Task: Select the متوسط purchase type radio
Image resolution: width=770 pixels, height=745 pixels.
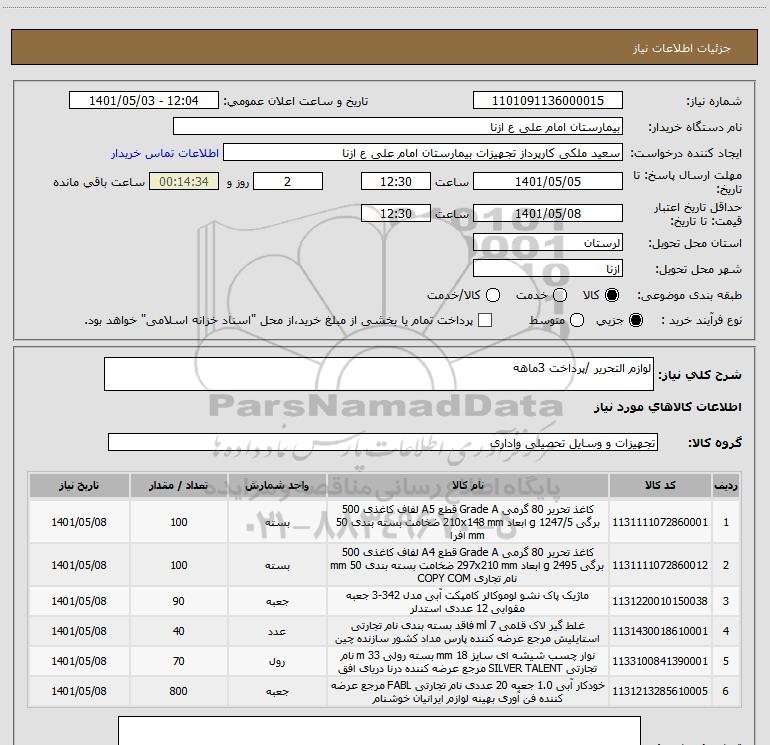Action: click(577, 320)
